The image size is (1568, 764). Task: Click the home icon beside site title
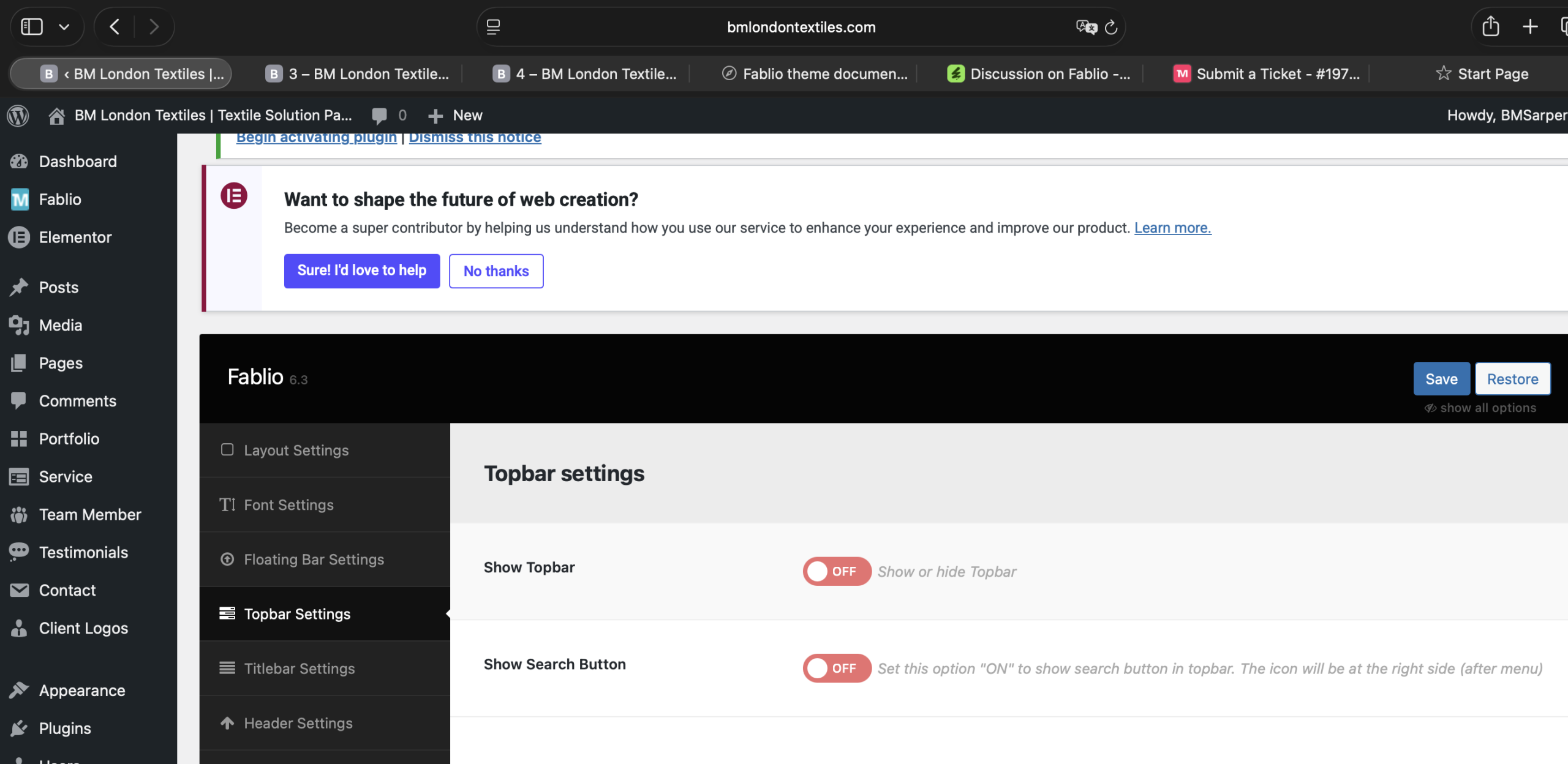[x=56, y=115]
